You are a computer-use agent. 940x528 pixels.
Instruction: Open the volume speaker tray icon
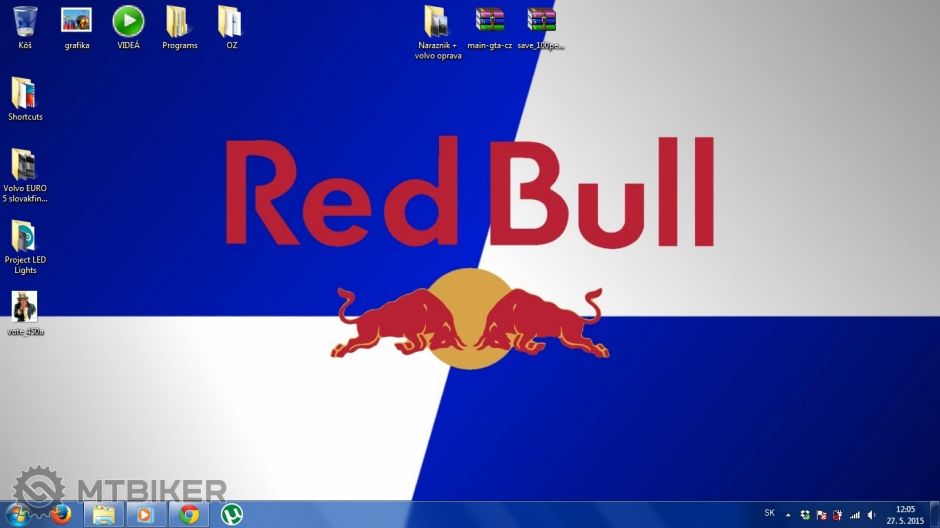tap(871, 514)
